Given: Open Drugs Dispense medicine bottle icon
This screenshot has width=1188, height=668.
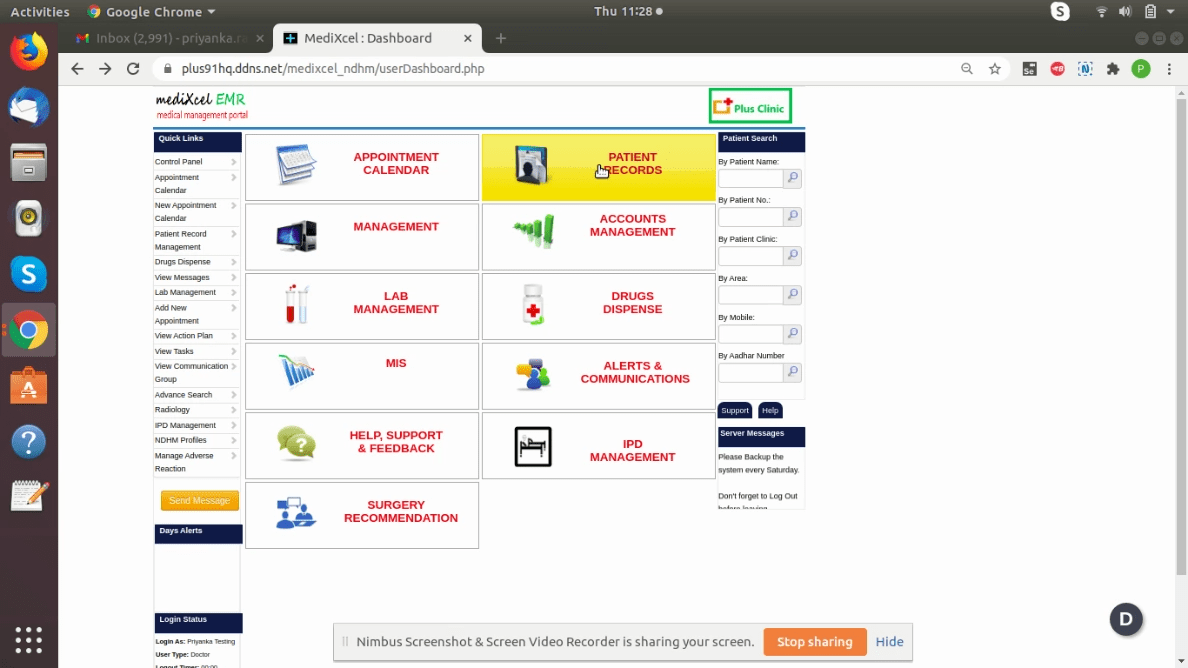Looking at the screenshot, I should [x=533, y=304].
